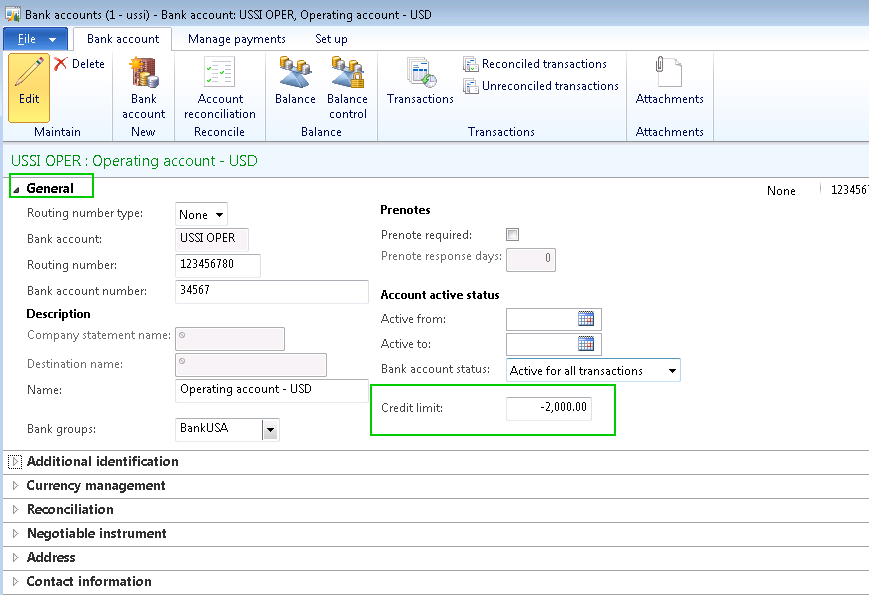Image resolution: width=869 pixels, height=595 pixels.
Task: Open Bank groups dropdown arrow
Action: click(x=269, y=430)
